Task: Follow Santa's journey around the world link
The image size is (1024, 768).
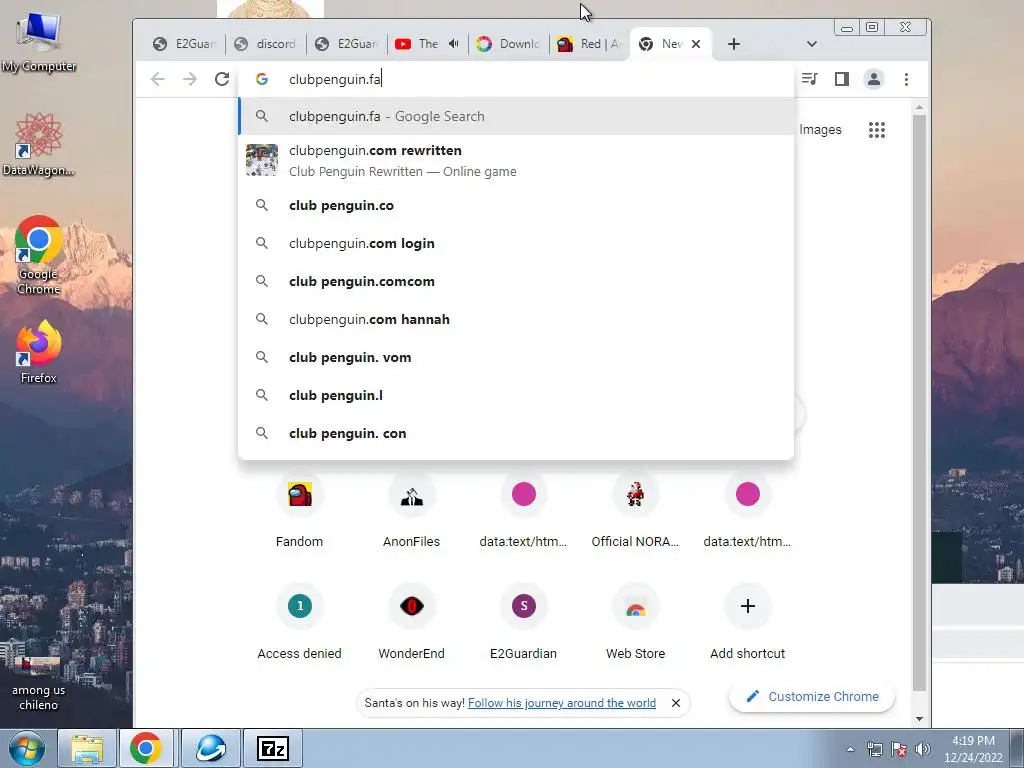Action: (x=562, y=703)
